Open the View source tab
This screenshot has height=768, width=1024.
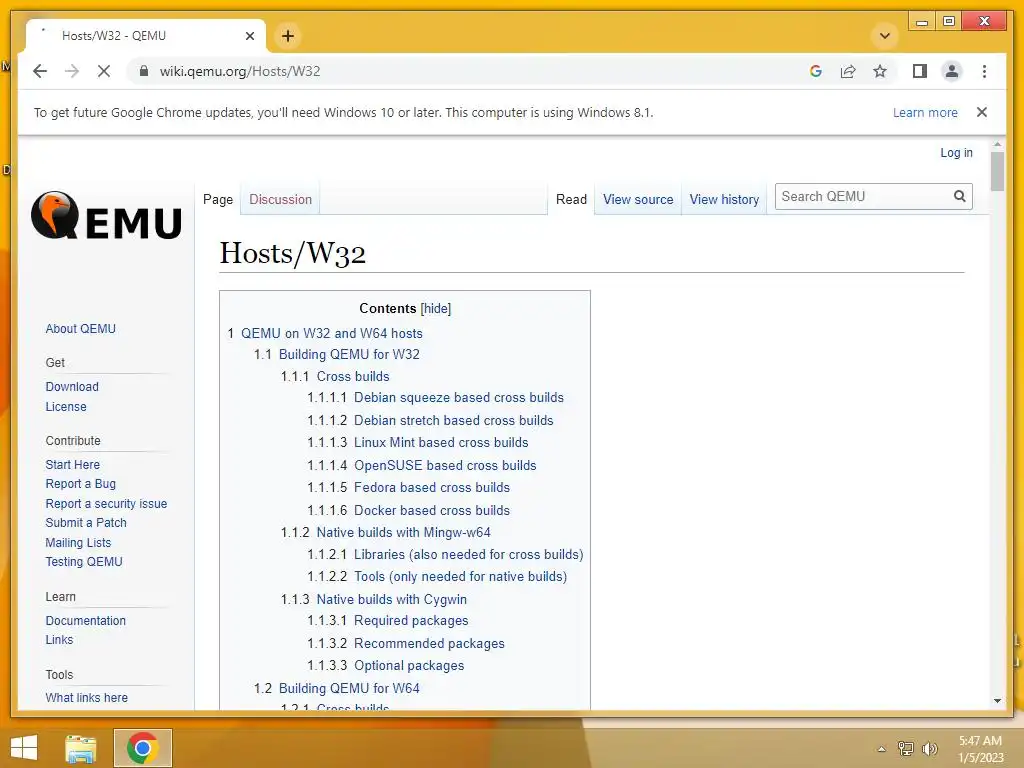coord(637,199)
